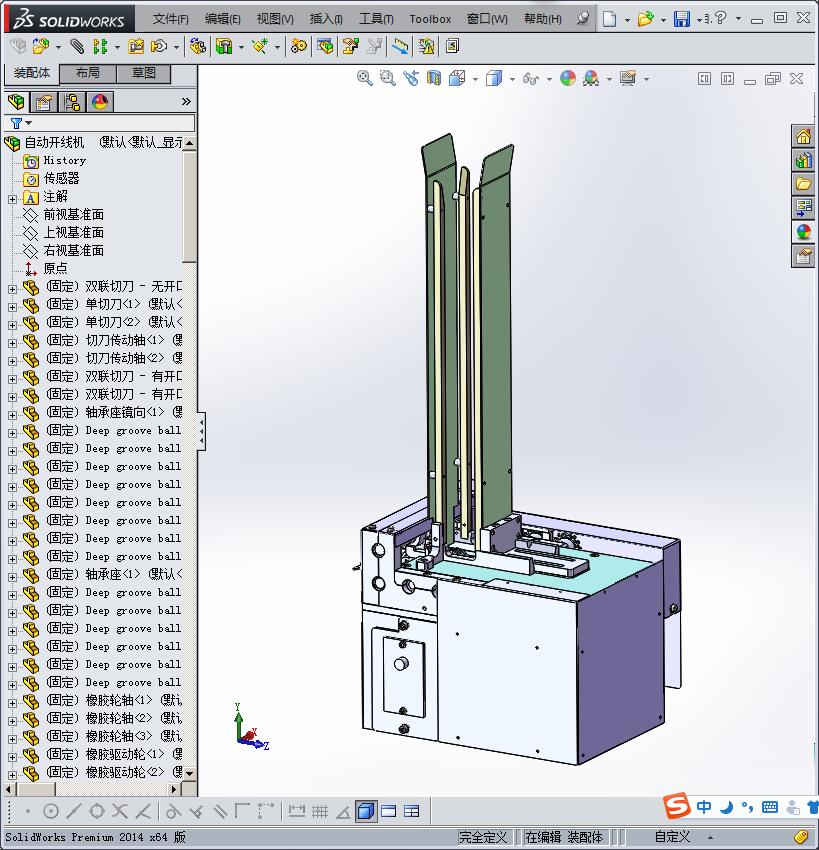819x850 pixels.
Task: Open the DisplayManager appearance tab
Action: point(100,102)
